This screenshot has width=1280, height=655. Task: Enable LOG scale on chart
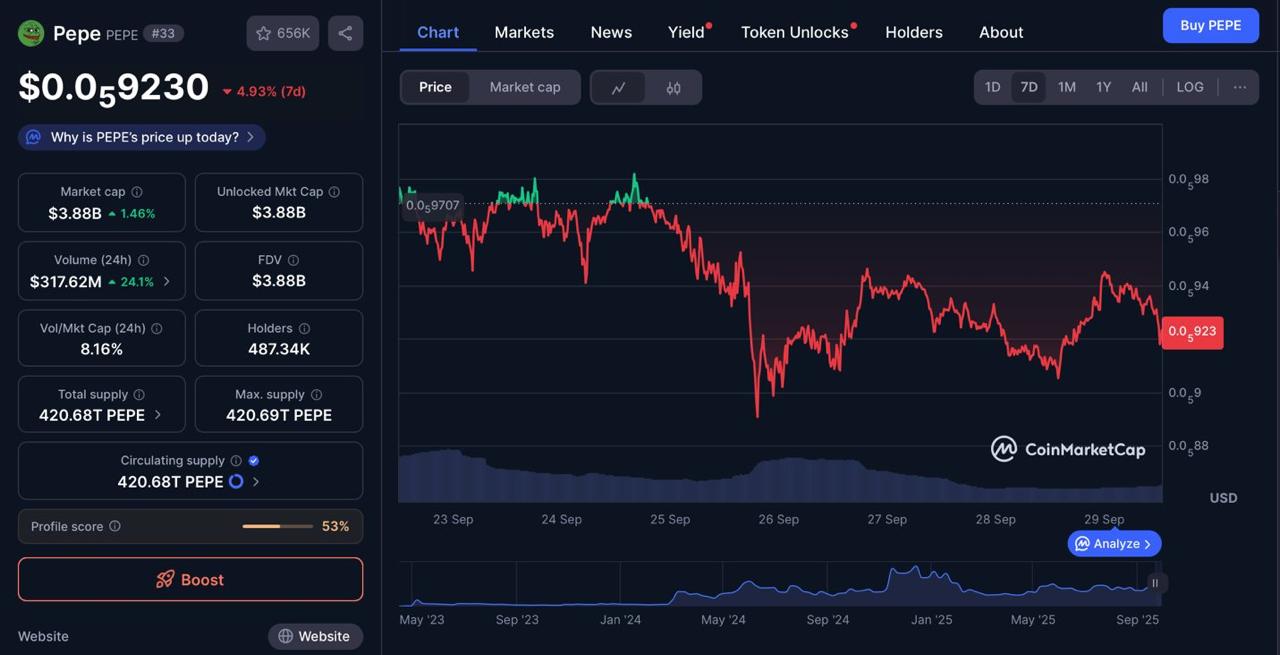point(1189,87)
